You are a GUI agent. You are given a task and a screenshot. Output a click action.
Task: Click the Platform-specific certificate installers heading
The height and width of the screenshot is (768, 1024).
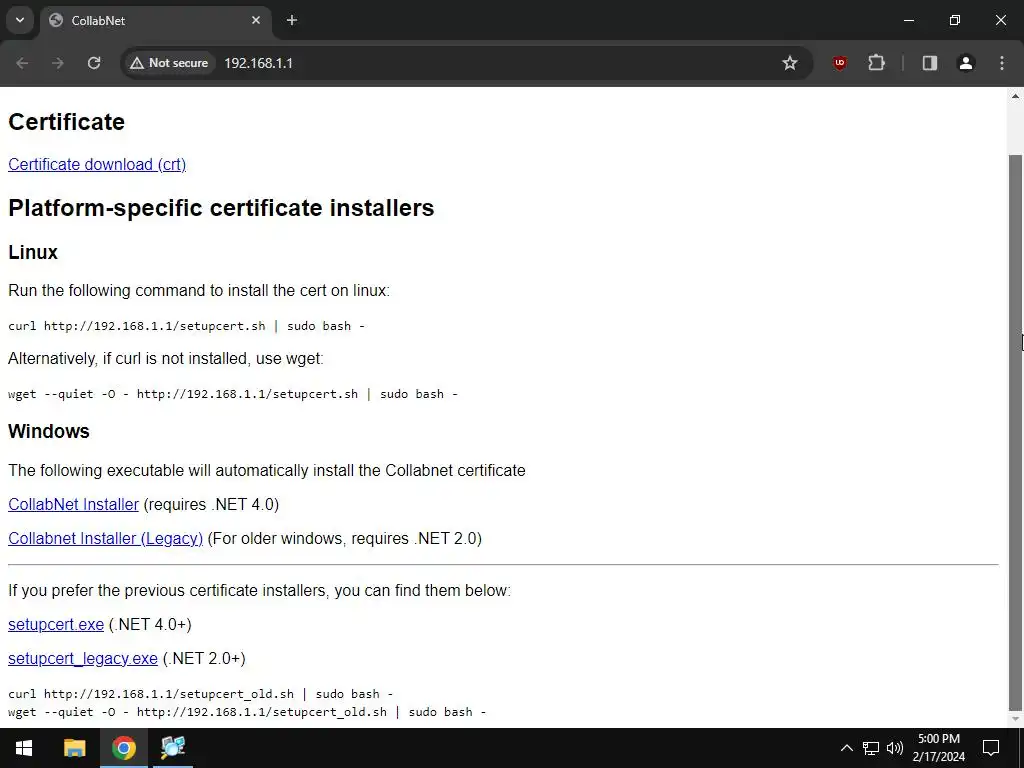click(x=221, y=208)
